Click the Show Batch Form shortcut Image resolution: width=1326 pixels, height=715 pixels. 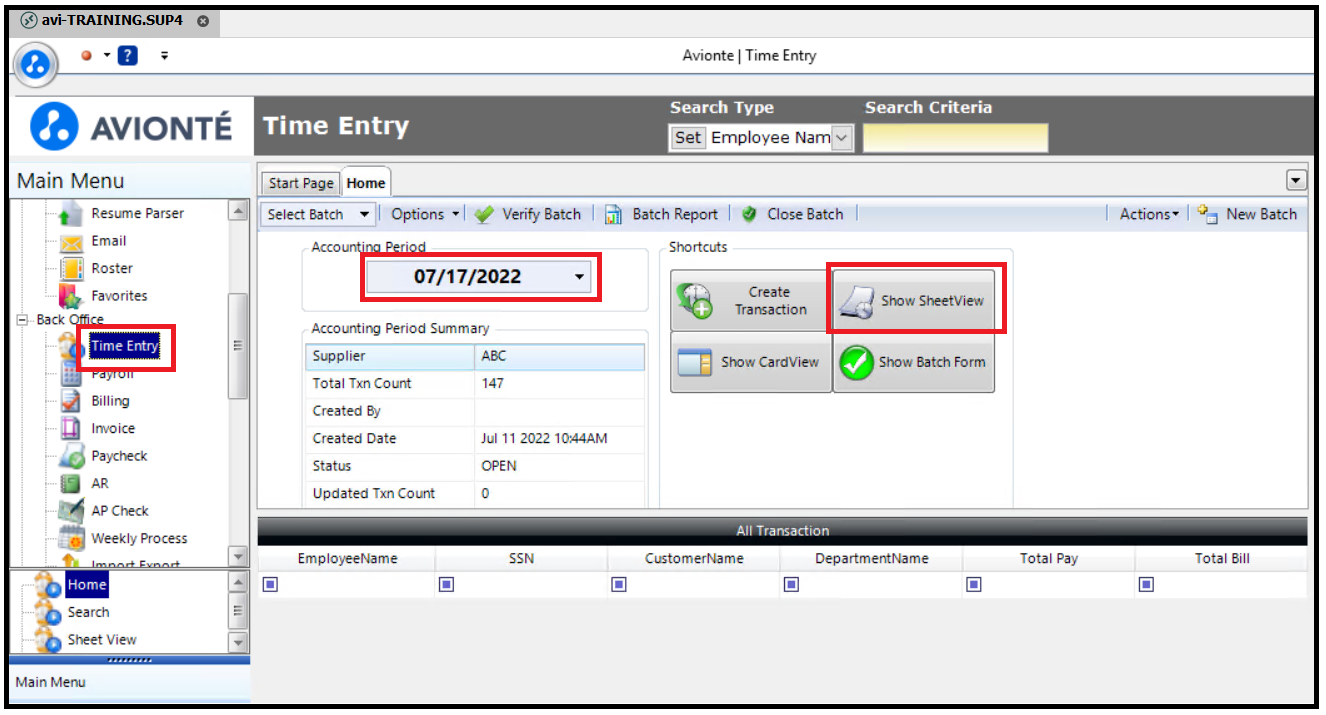point(914,362)
